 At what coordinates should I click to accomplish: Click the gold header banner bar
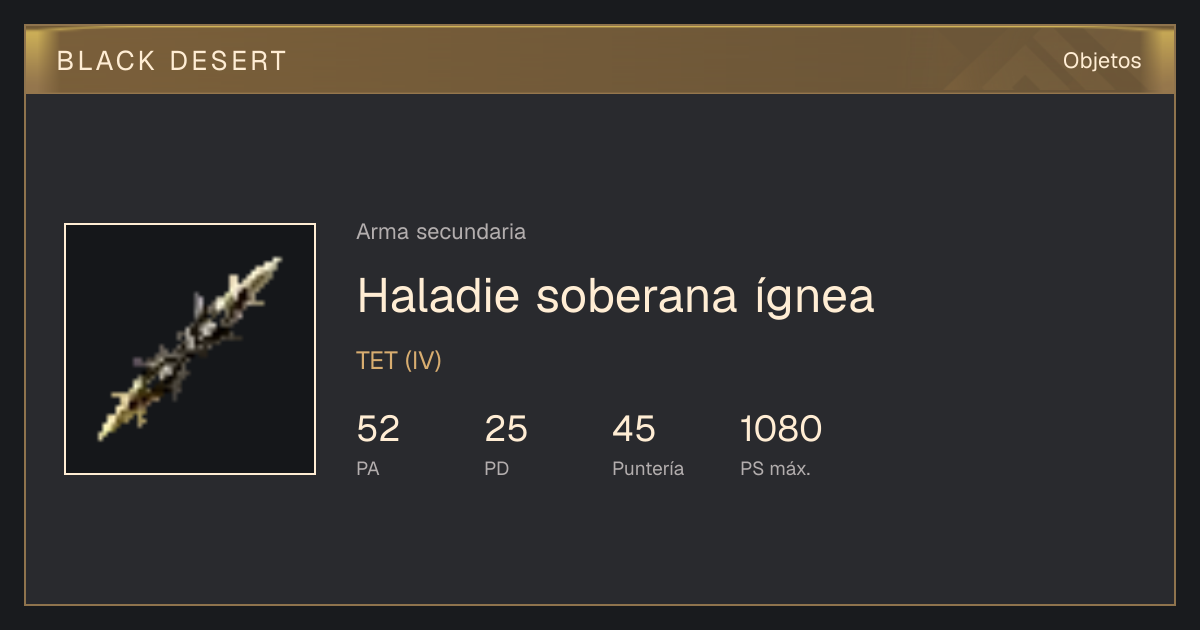pos(600,60)
